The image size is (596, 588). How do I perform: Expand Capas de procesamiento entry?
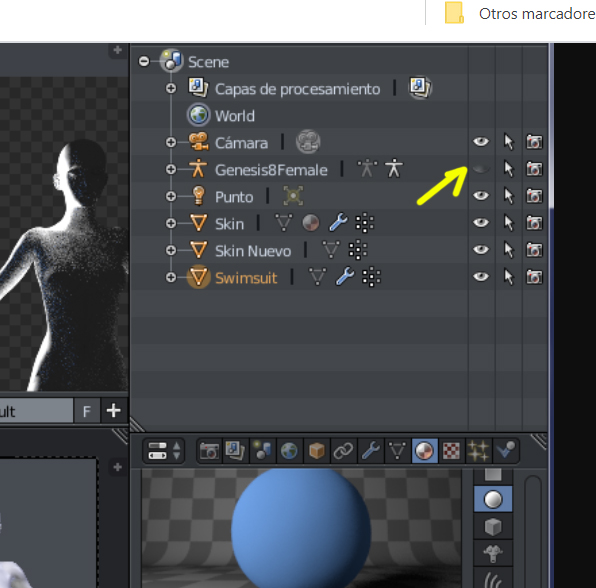click(x=171, y=88)
